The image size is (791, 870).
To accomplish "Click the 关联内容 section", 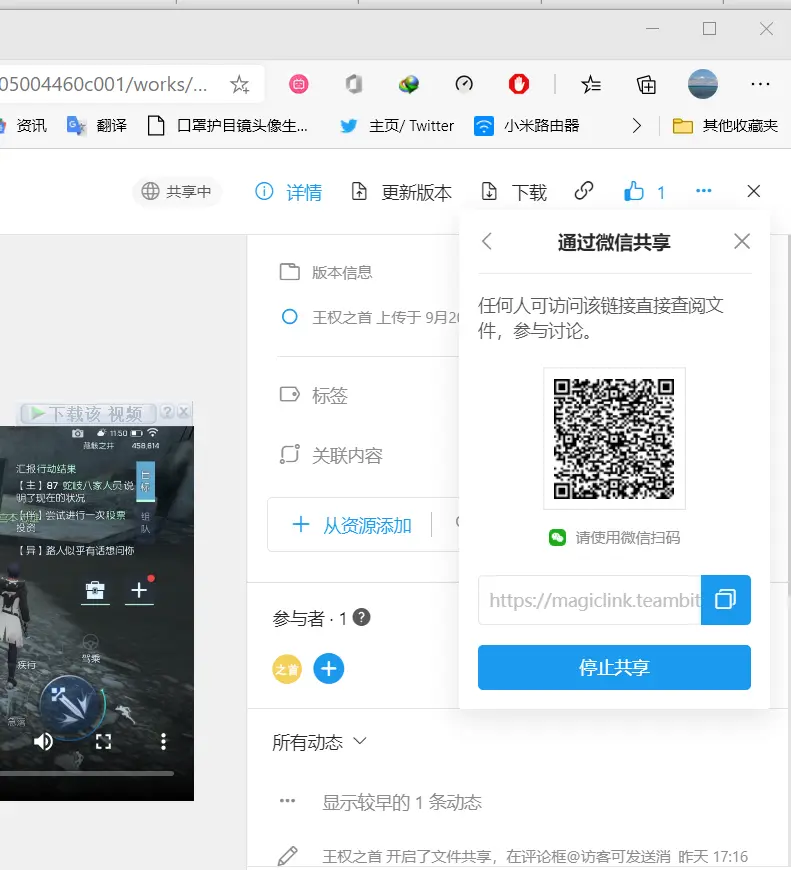I will [331, 456].
